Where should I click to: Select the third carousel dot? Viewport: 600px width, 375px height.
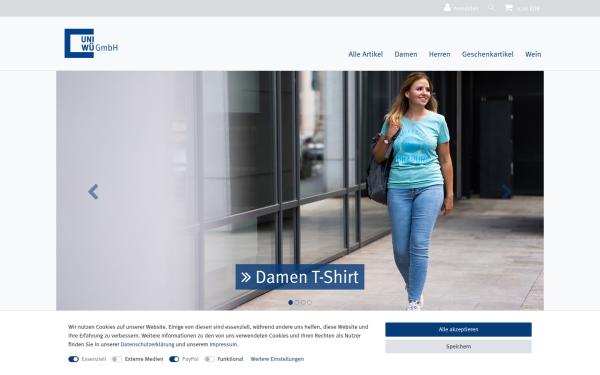(303, 302)
